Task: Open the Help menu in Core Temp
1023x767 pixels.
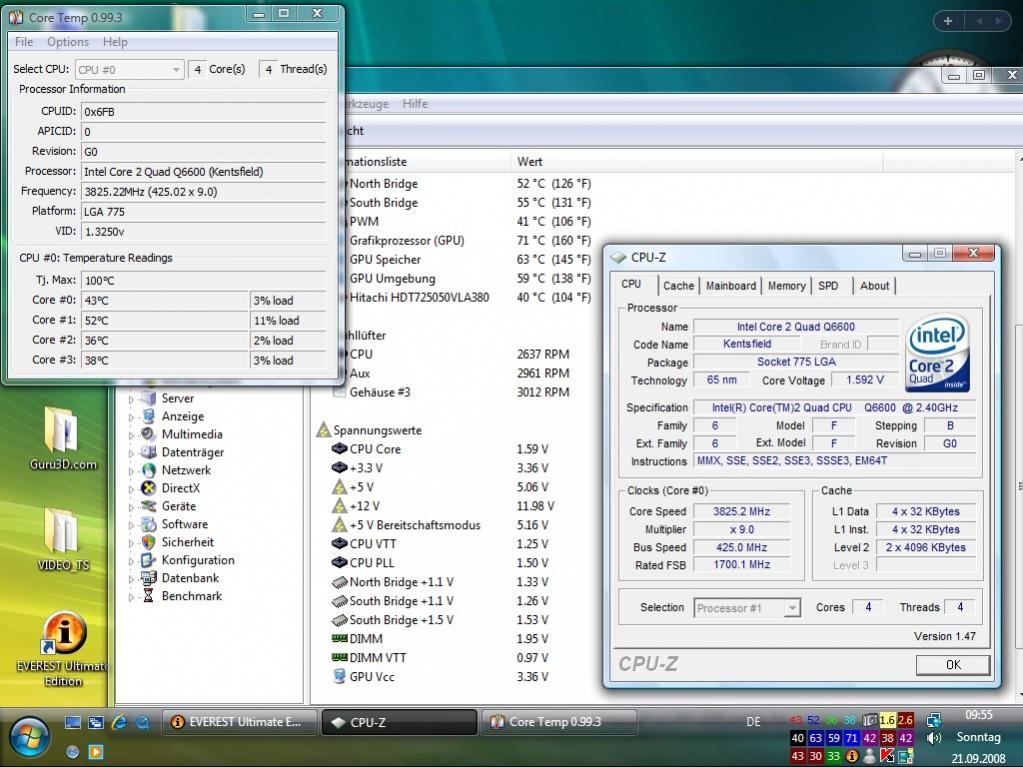Action: 115,42
